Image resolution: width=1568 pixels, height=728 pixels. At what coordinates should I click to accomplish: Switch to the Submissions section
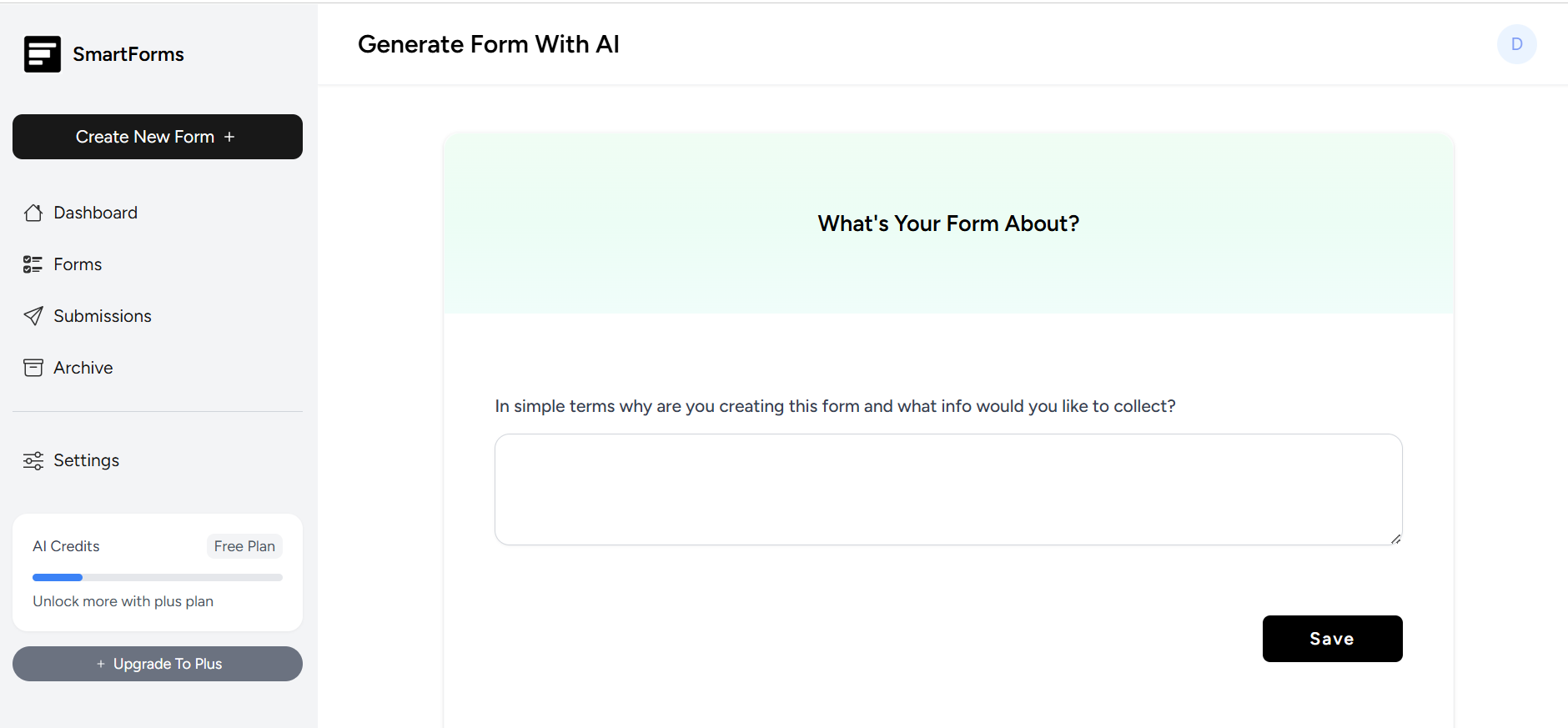click(103, 315)
